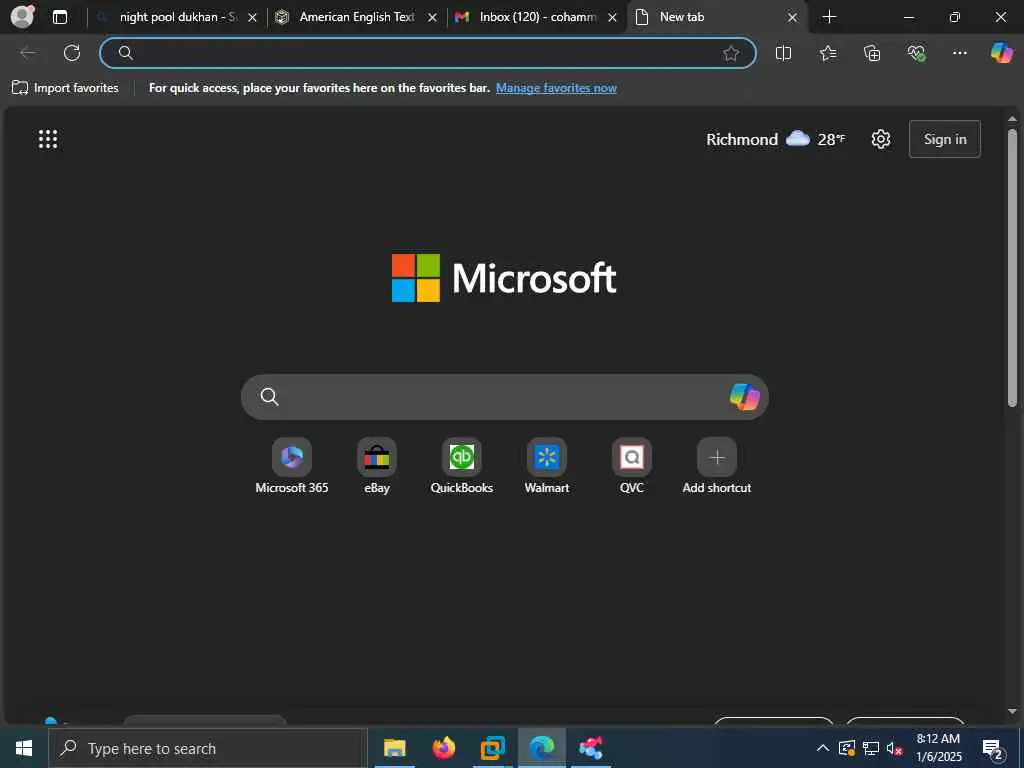1024x768 pixels.
Task: Focus the page search box
Action: 504,397
